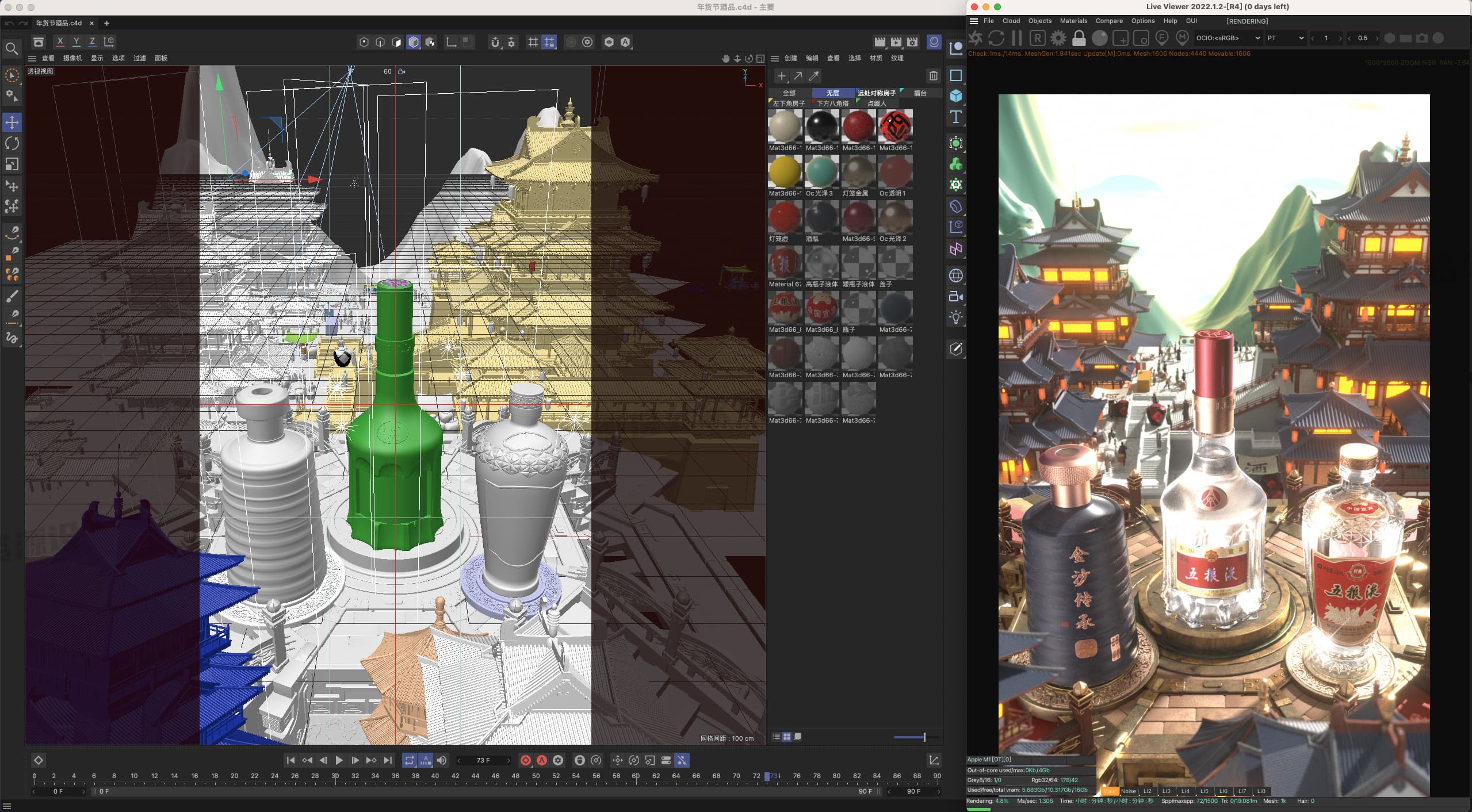Toggle X axis lock
The height and width of the screenshot is (812, 1472).
(x=60, y=41)
